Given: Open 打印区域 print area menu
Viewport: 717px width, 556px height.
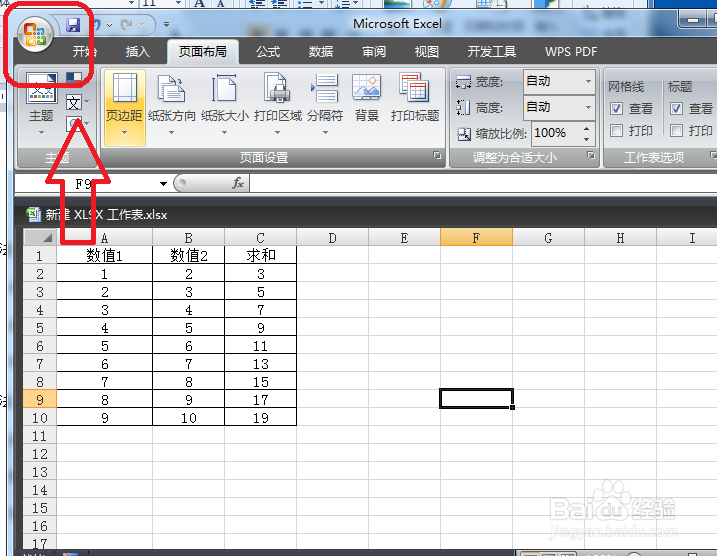Looking at the screenshot, I should [x=278, y=105].
